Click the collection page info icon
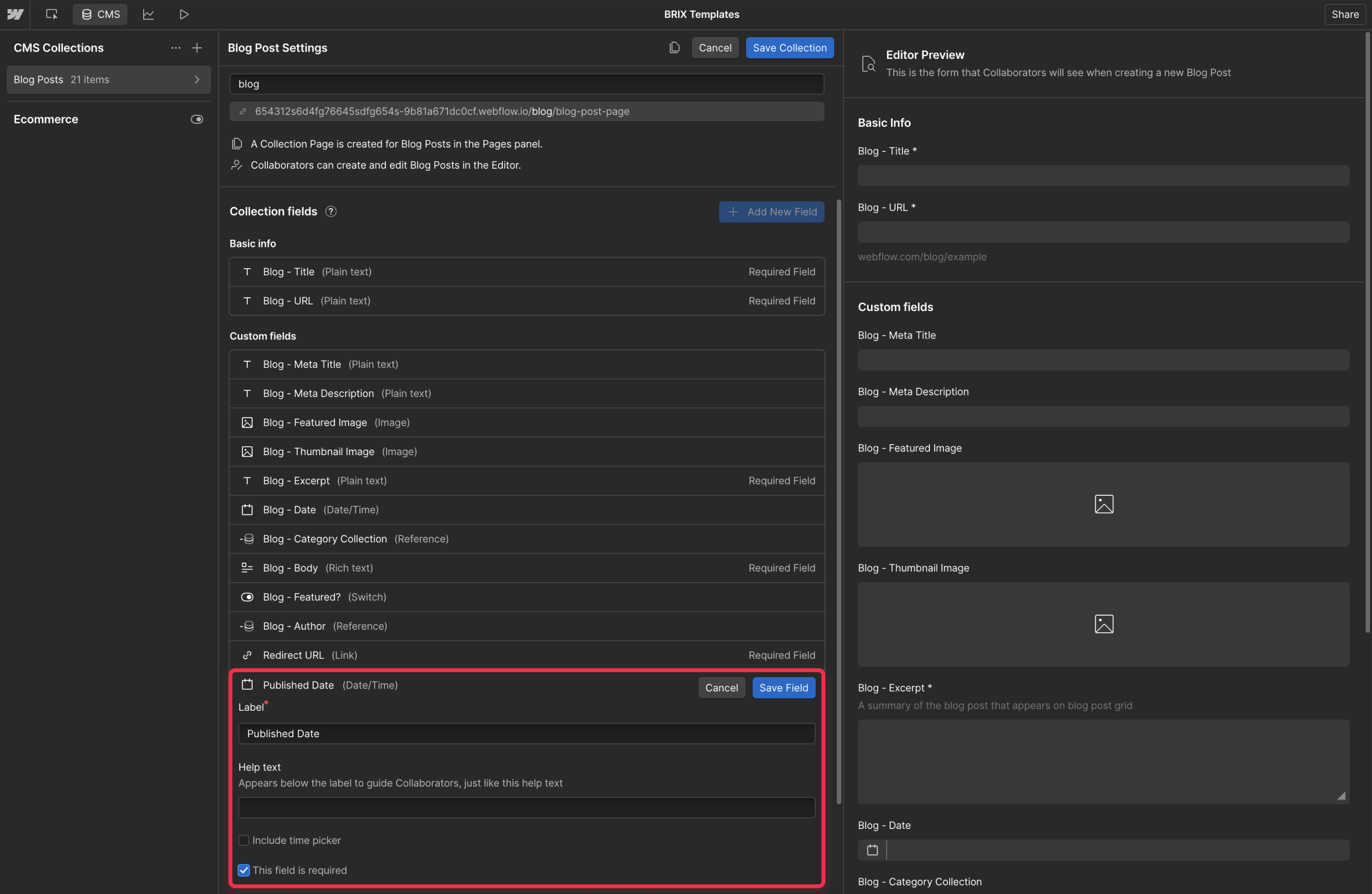 click(x=237, y=144)
